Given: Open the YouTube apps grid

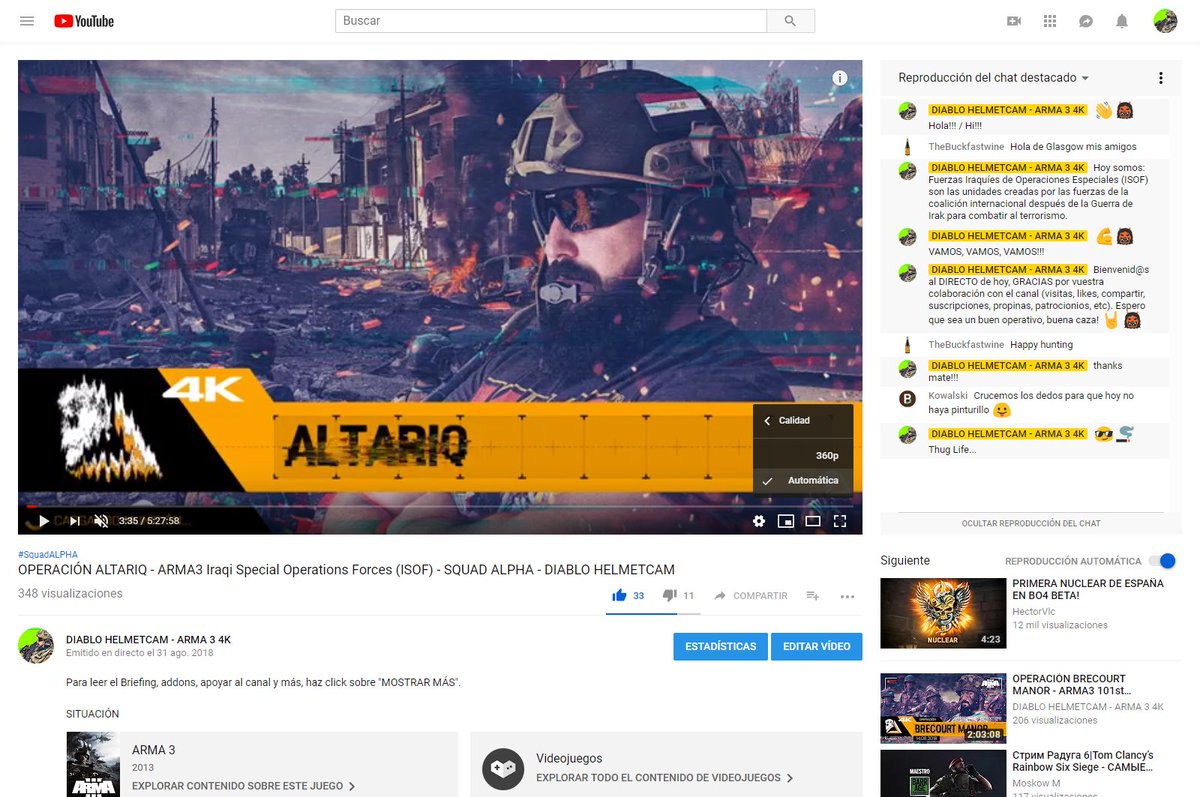Looking at the screenshot, I should [x=1050, y=21].
